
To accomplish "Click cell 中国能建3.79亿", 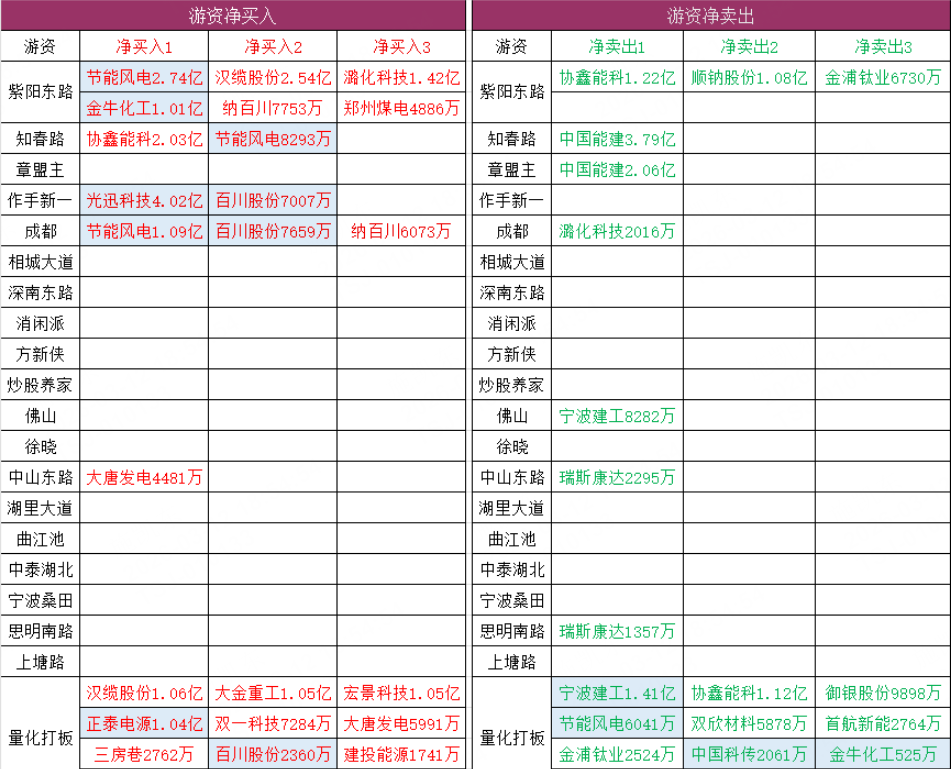I will (617, 139).
